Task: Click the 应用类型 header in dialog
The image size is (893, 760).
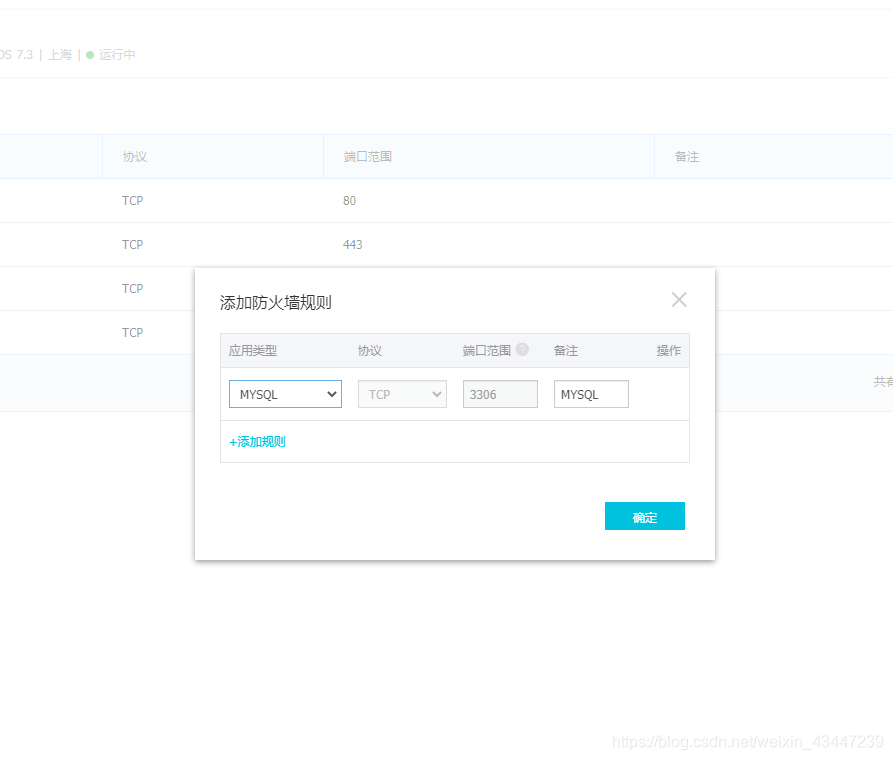Action: pos(253,350)
